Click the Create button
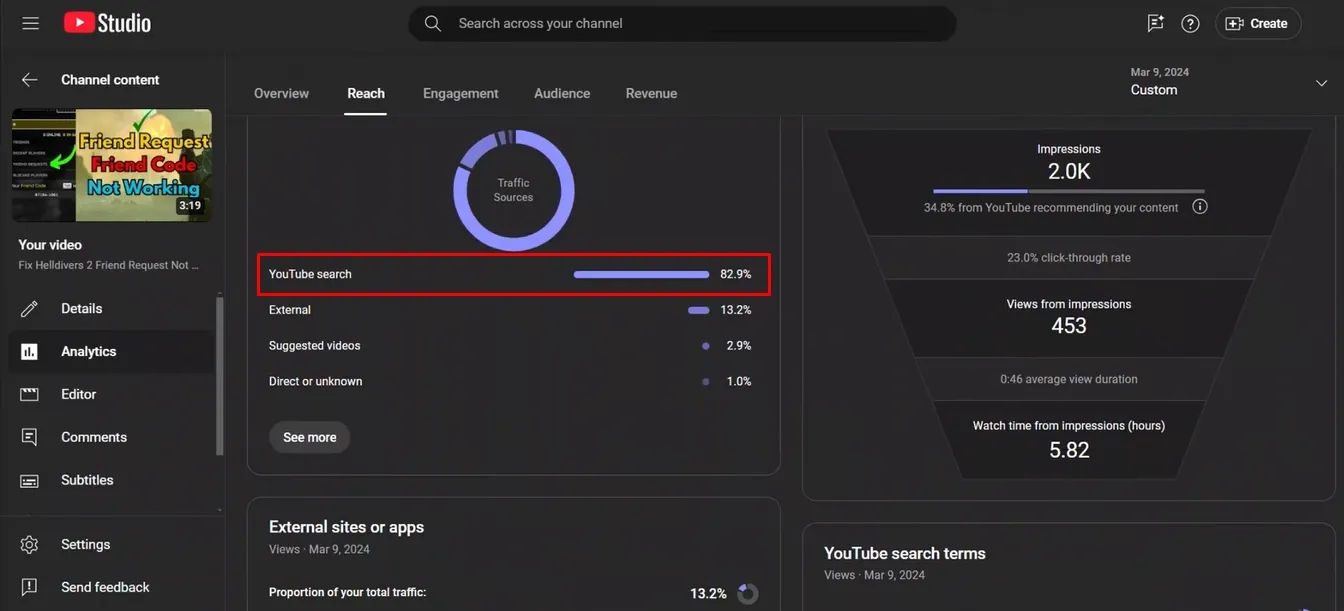Viewport: 1344px width, 611px height. [1258, 23]
